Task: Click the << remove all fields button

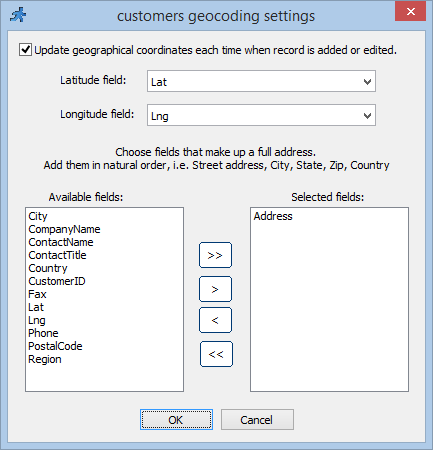Action: (216, 354)
